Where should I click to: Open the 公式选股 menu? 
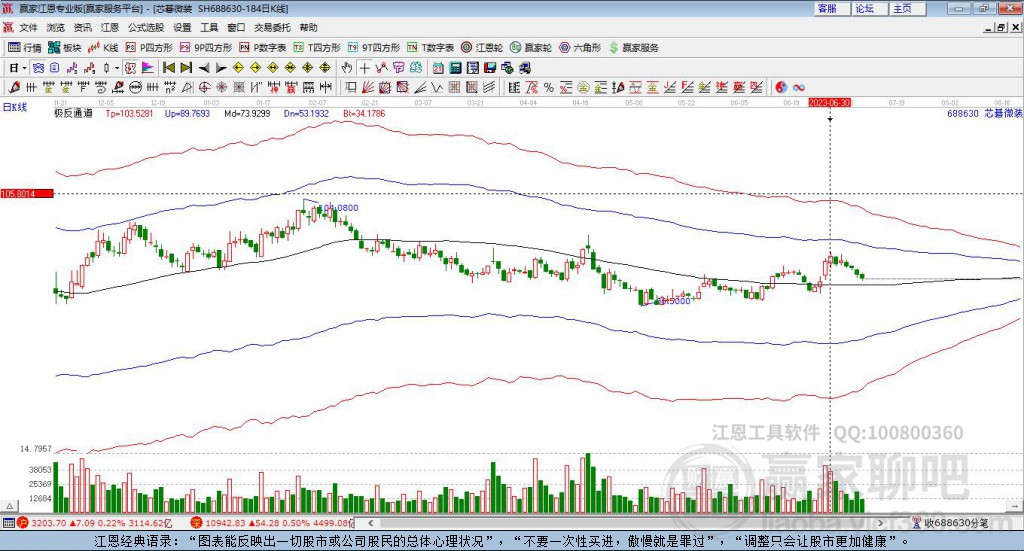[x=146, y=27]
